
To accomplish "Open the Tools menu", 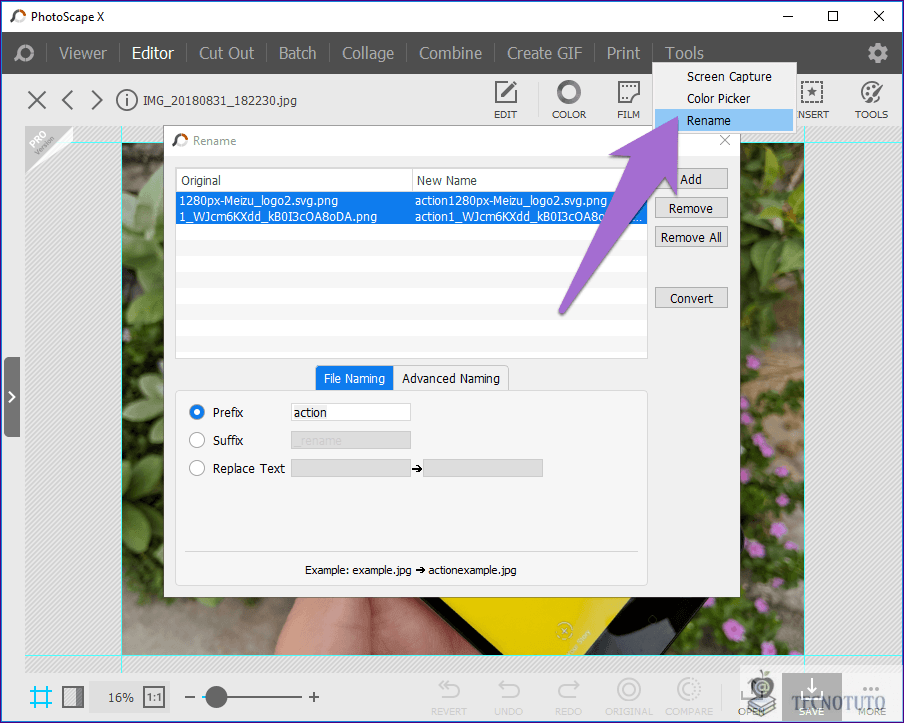I will [684, 53].
